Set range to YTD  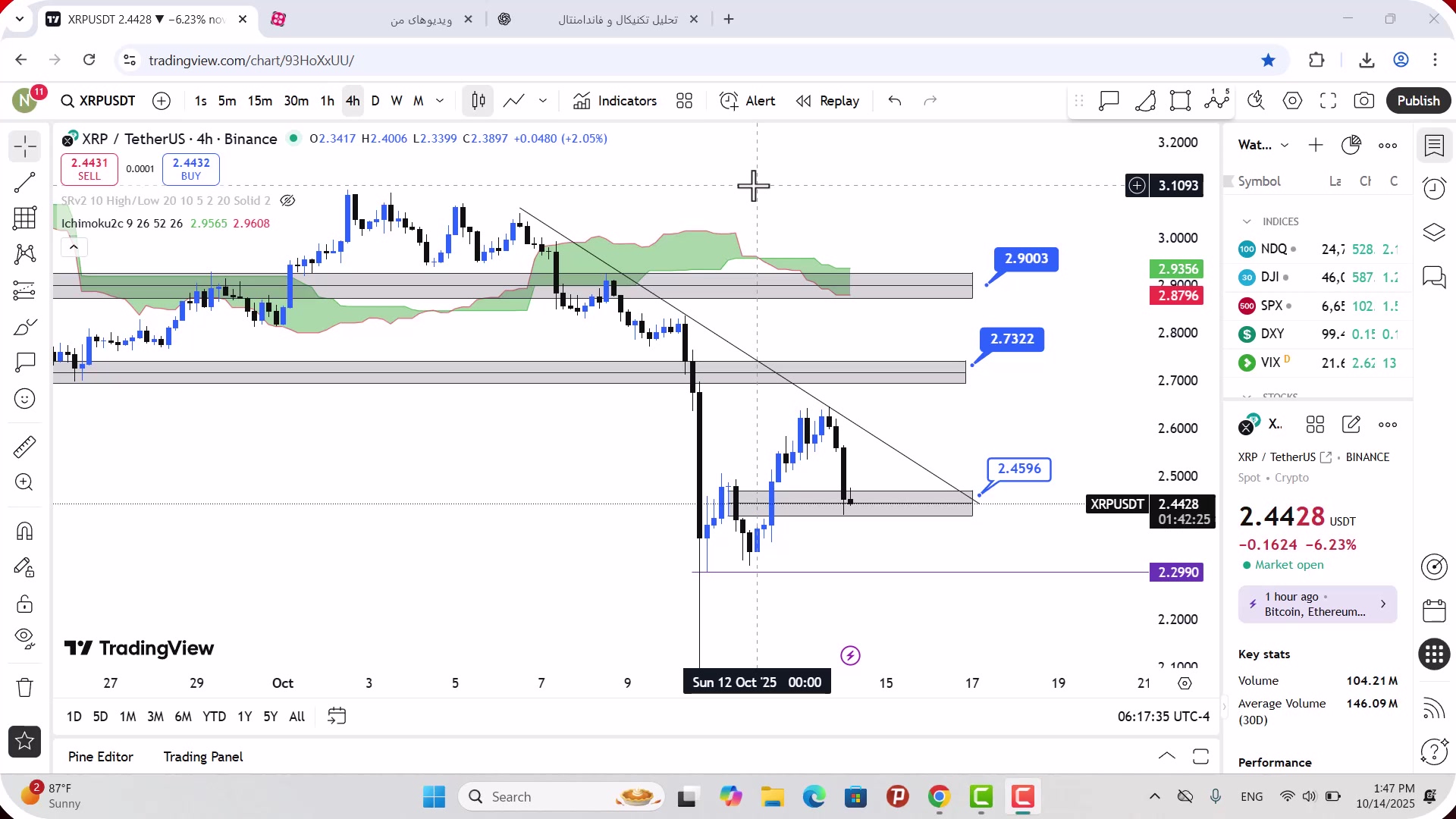pyautogui.click(x=214, y=717)
